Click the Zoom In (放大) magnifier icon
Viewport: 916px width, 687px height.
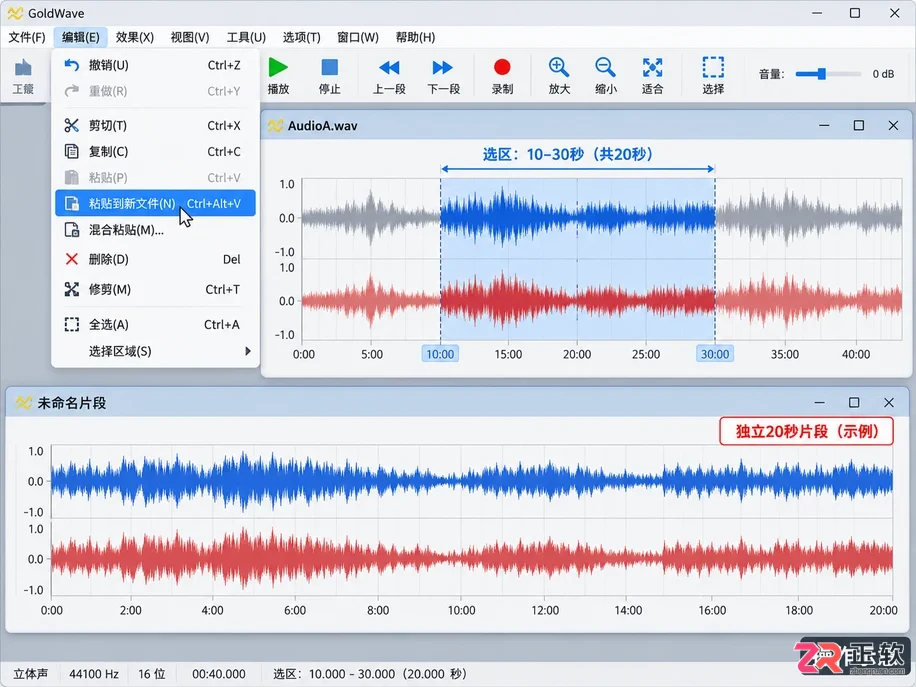pyautogui.click(x=559, y=68)
